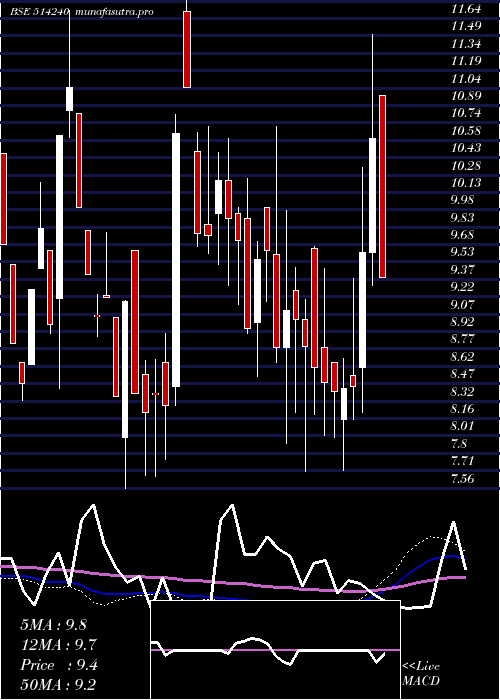Select the 10.13 price axis label
Screen dimensions: 500x700
pos(466,183)
